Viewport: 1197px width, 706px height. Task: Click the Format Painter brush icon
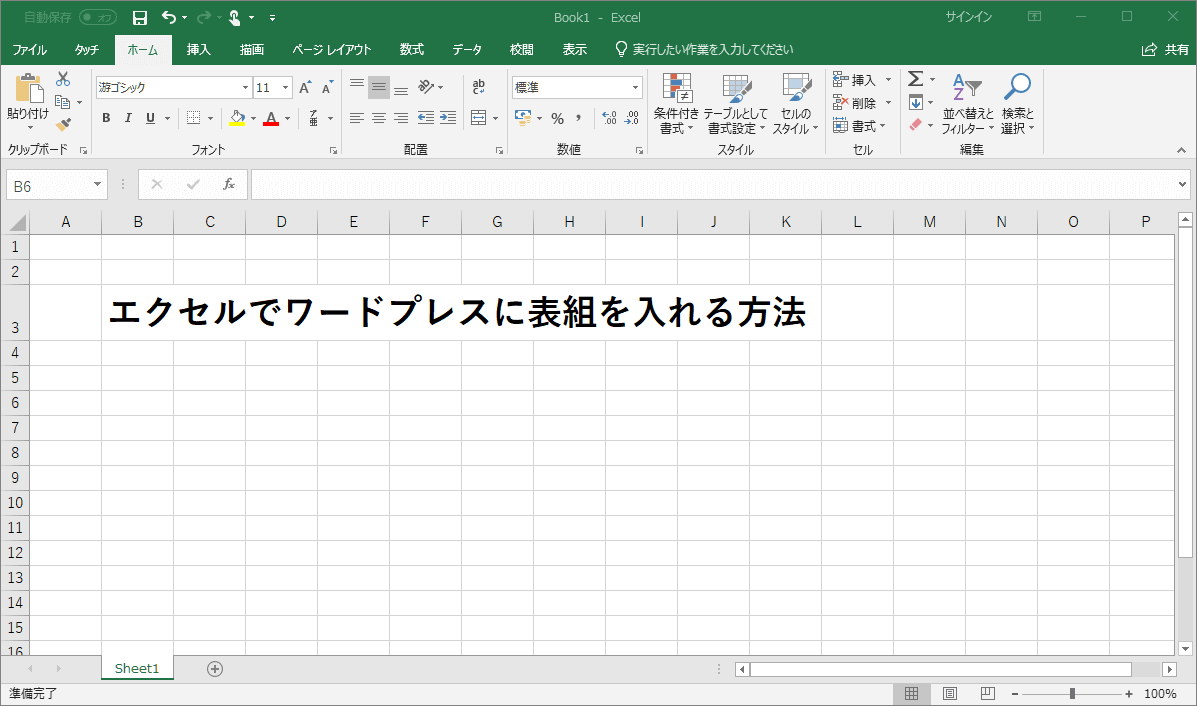click(x=63, y=125)
